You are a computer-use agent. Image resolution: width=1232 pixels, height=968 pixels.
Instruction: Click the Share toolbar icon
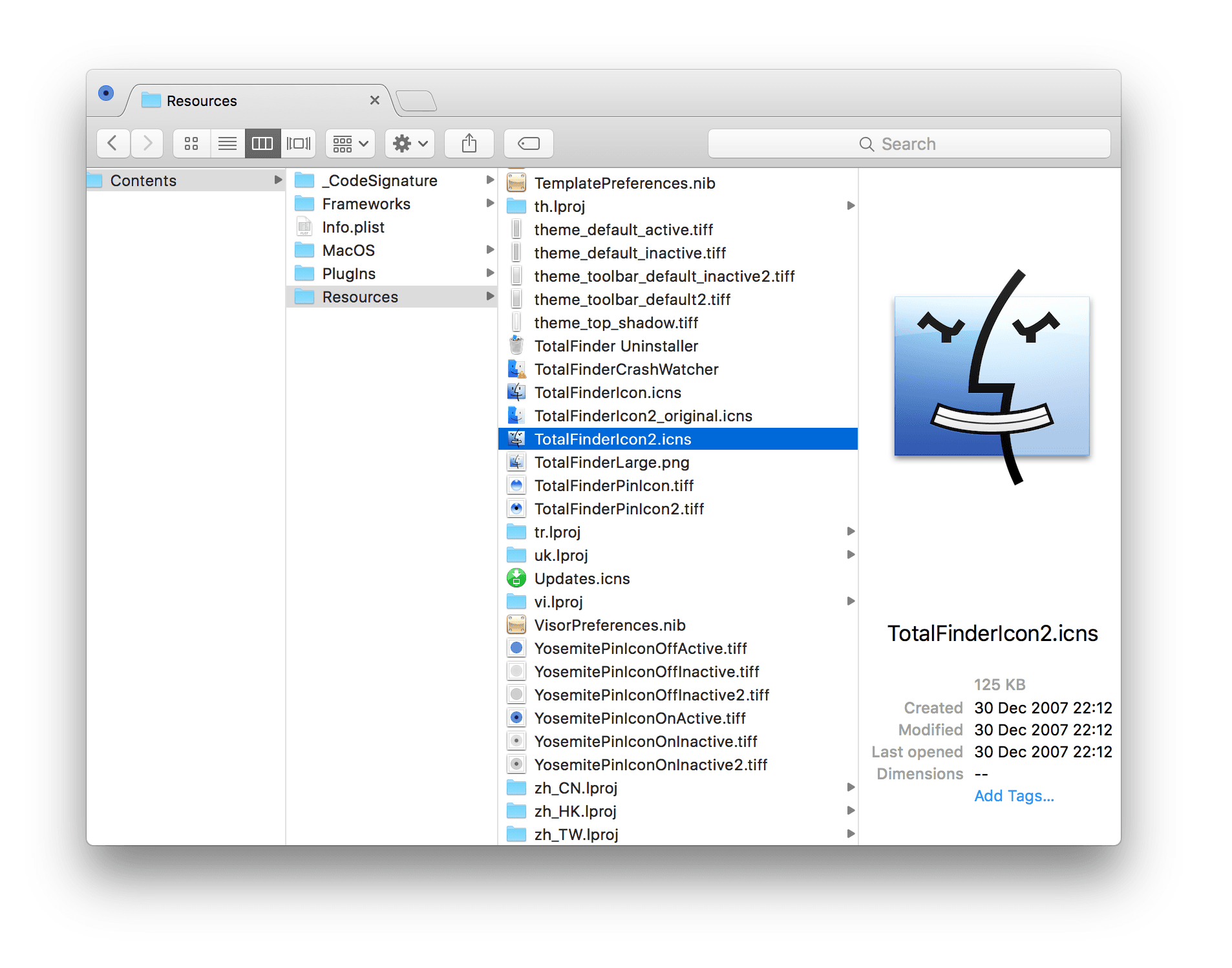coord(469,143)
